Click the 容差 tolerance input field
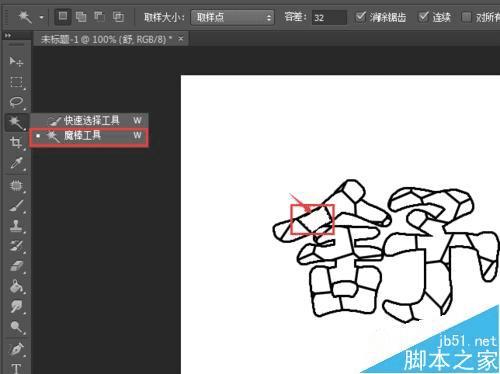 tap(329, 17)
